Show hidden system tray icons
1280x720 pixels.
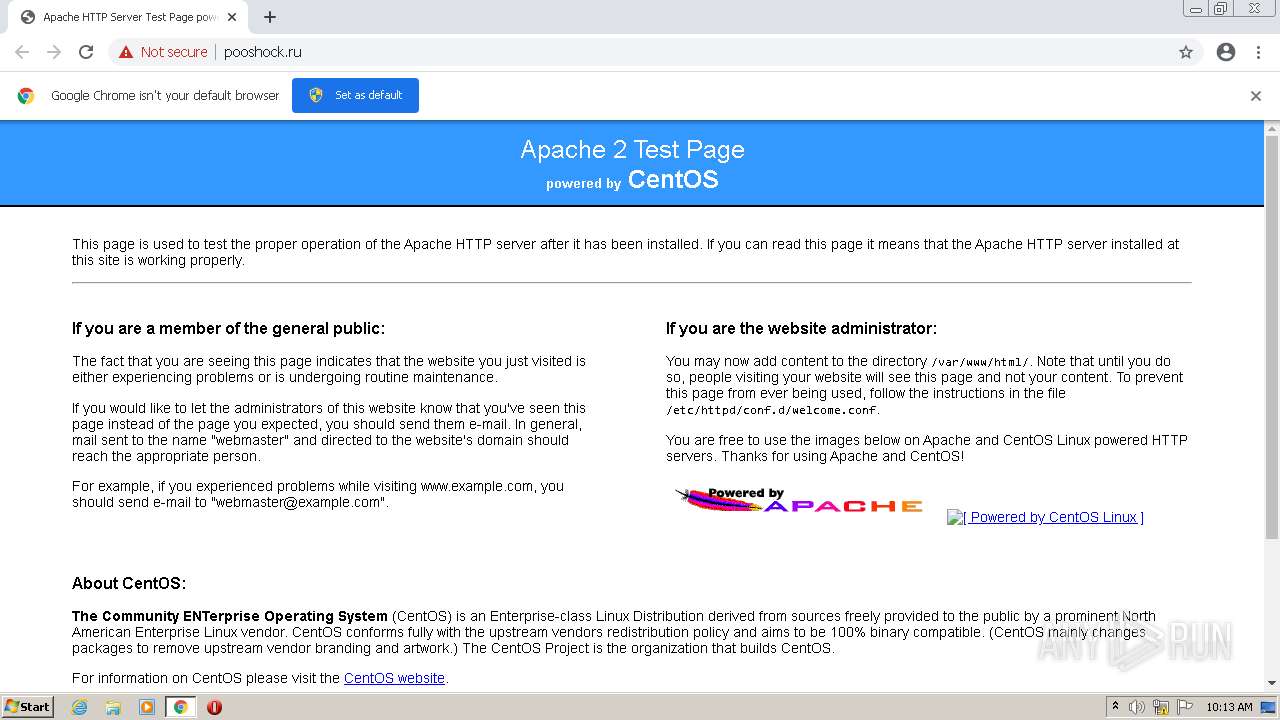click(x=1115, y=707)
